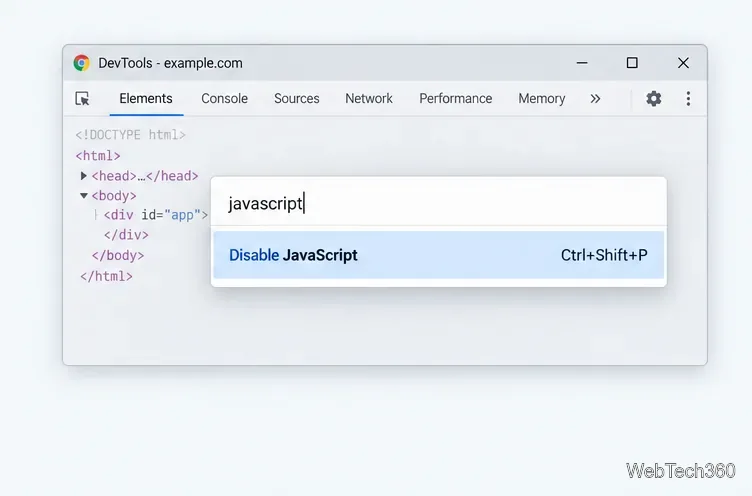Image resolution: width=752 pixels, height=496 pixels.
Task: Select the div id="app" node
Action: pos(156,215)
